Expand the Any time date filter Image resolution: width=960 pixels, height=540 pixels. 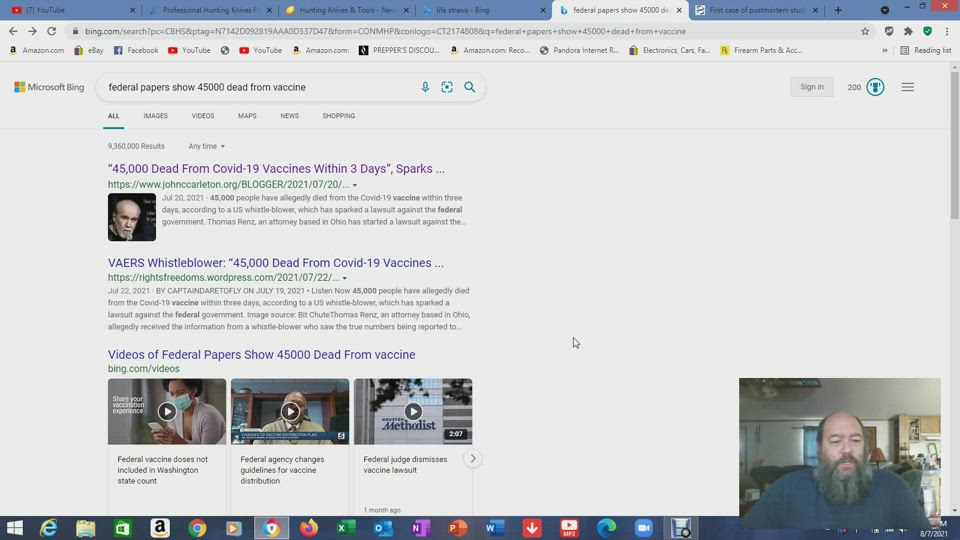(206, 146)
